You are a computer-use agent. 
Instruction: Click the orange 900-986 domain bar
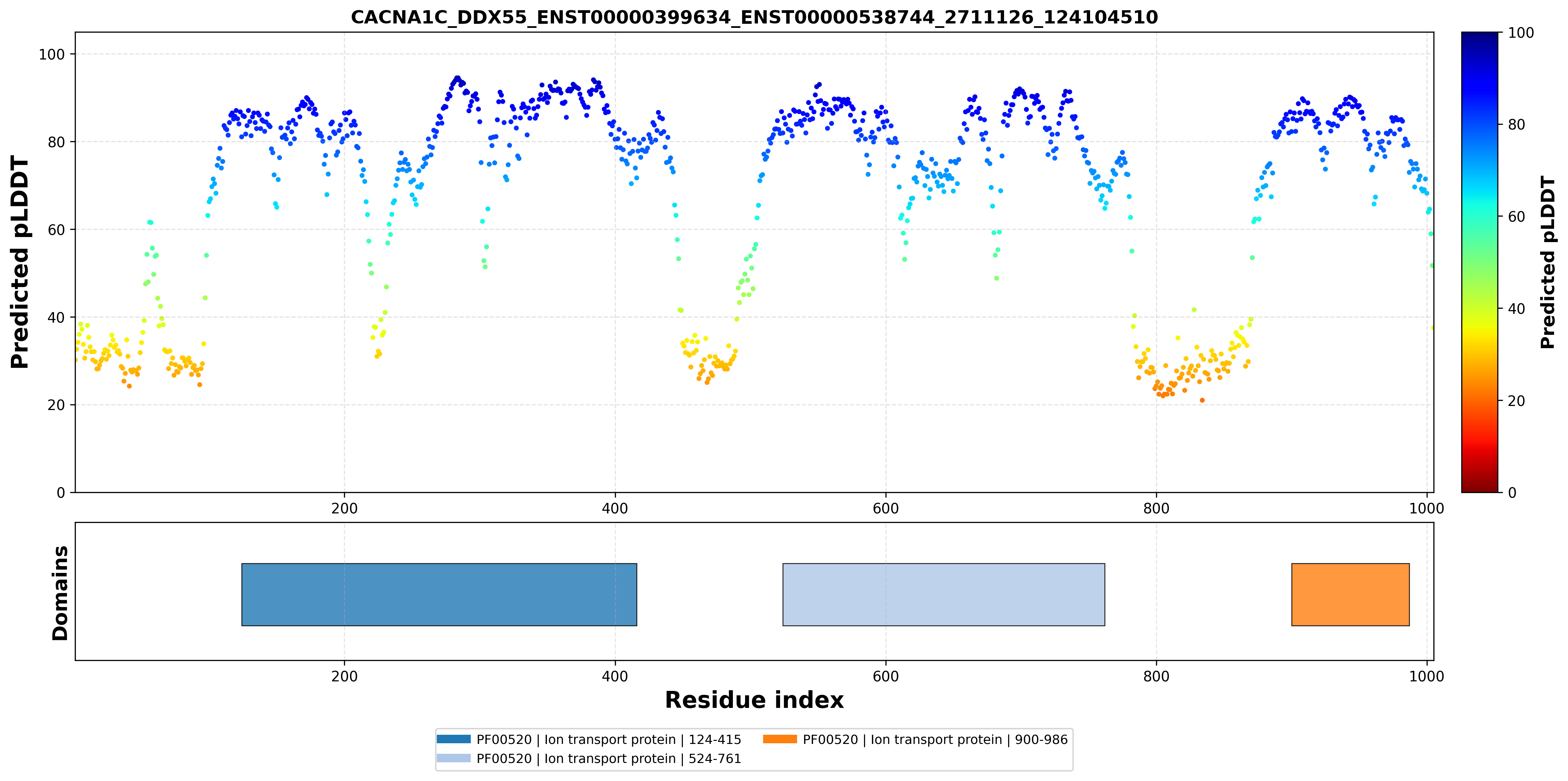(1350, 594)
